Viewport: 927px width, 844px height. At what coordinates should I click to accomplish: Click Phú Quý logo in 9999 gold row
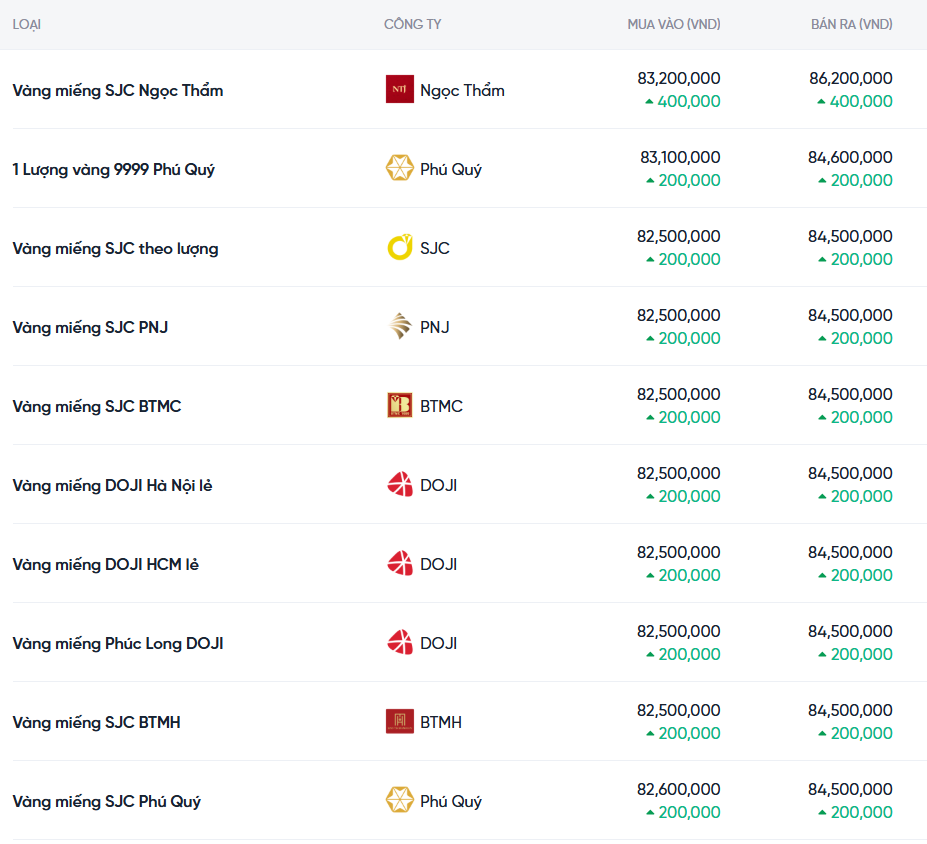399,169
